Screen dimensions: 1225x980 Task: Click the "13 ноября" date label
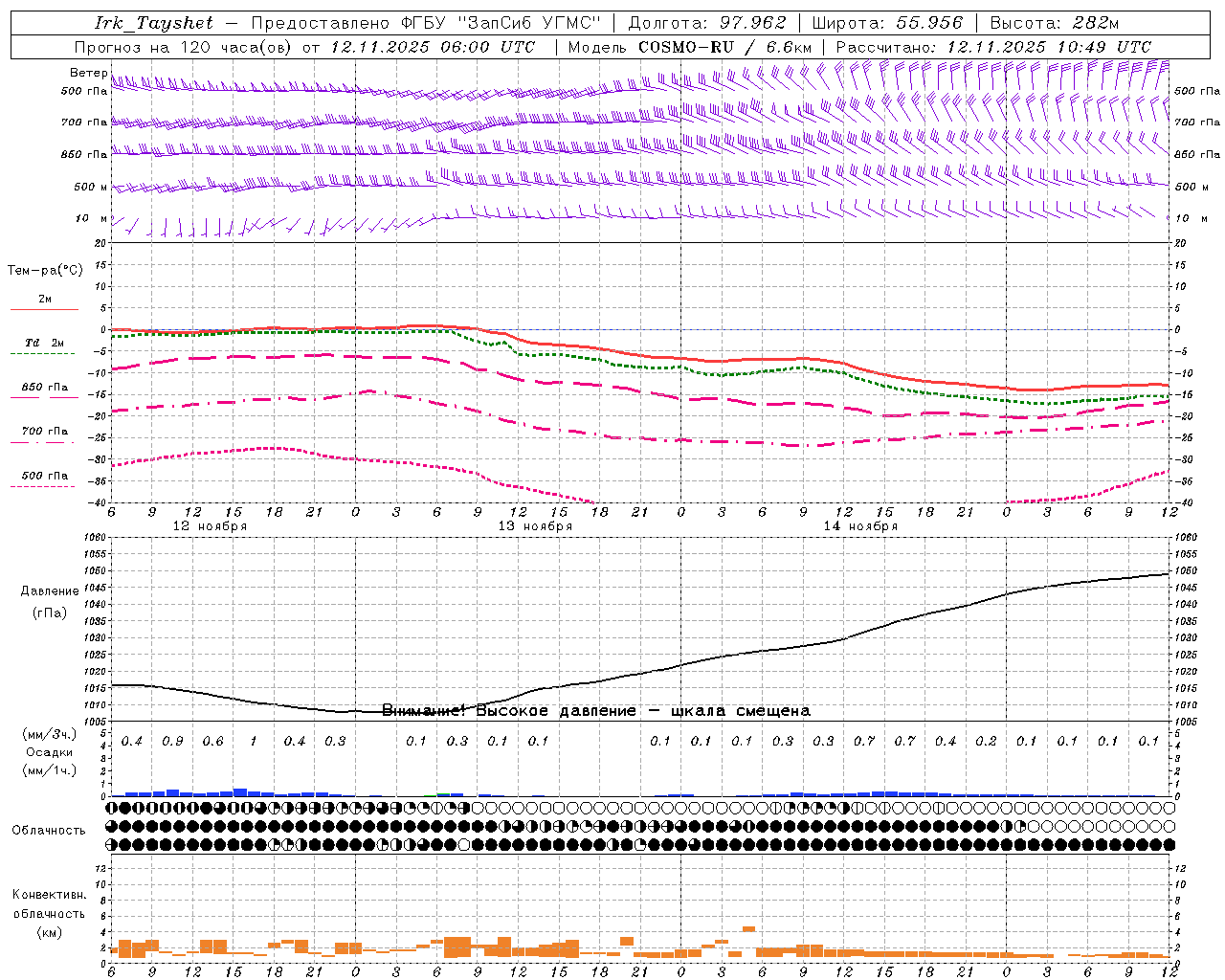[535, 526]
